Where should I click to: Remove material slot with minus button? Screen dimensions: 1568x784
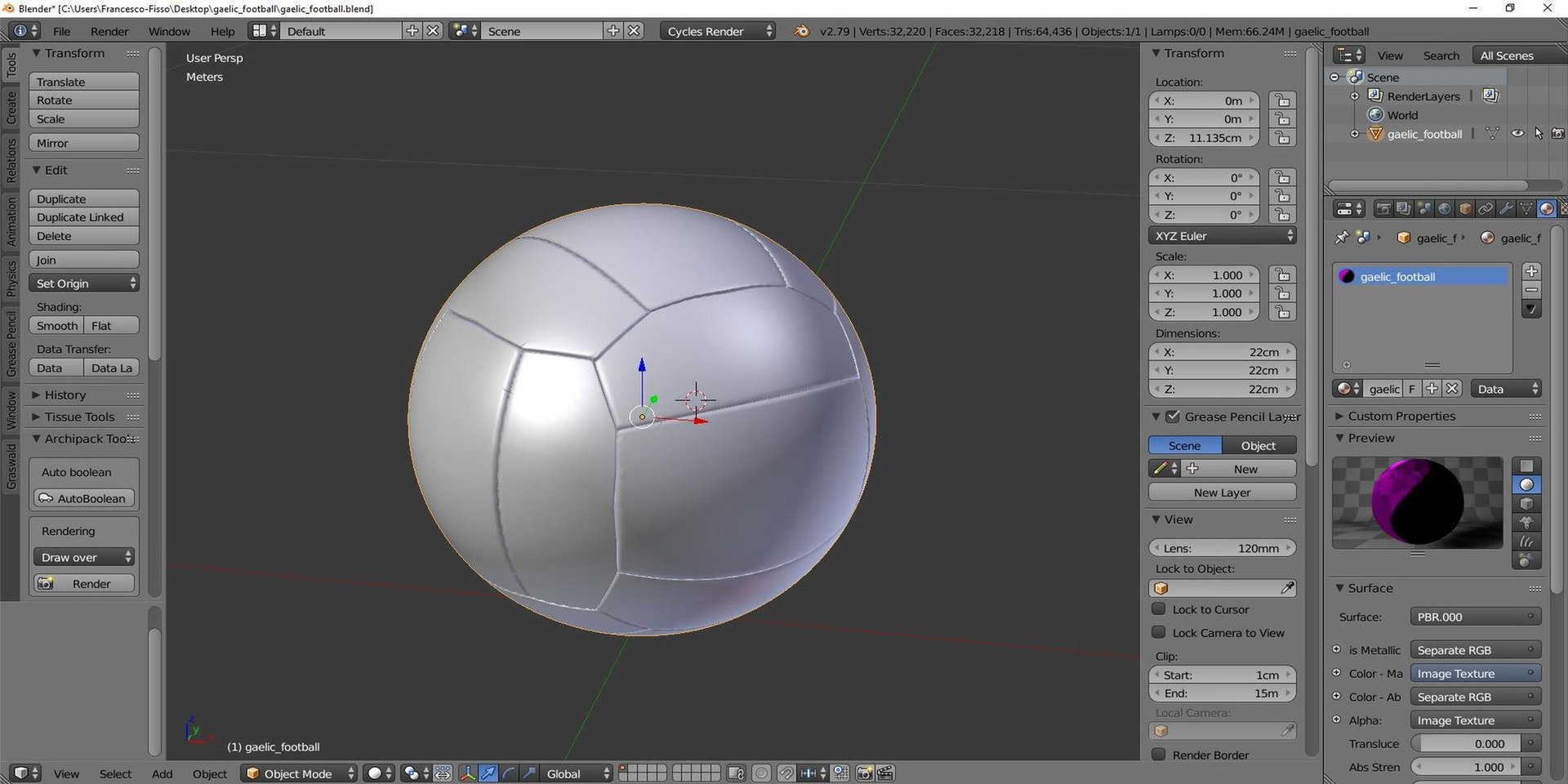[x=1532, y=290]
